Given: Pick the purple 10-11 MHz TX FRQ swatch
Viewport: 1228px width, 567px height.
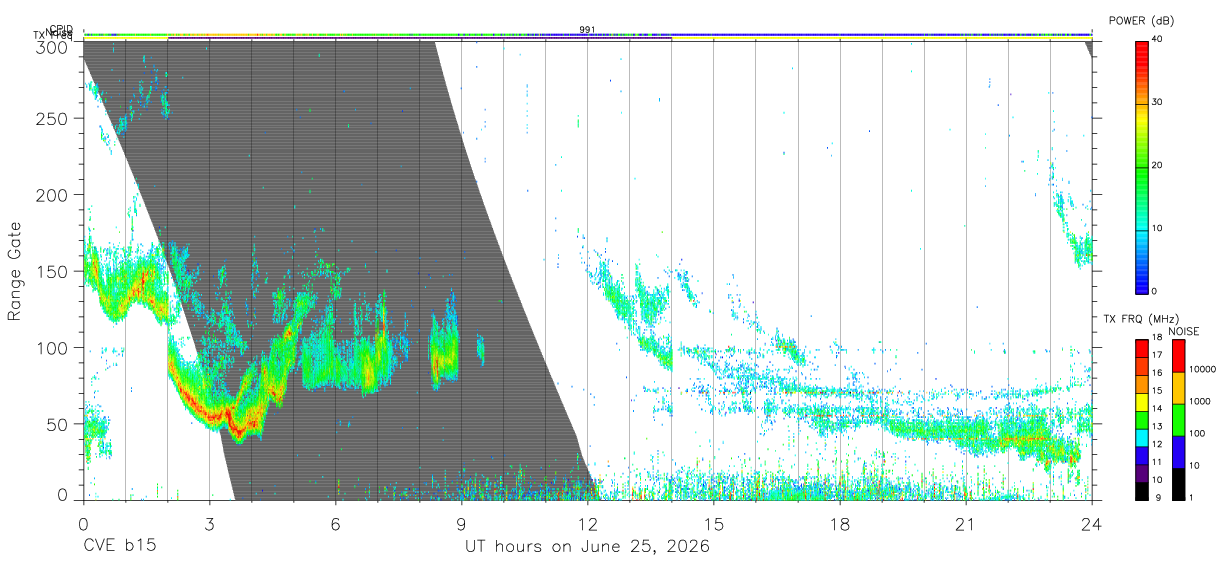Looking at the screenshot, I should point(1142,474).
